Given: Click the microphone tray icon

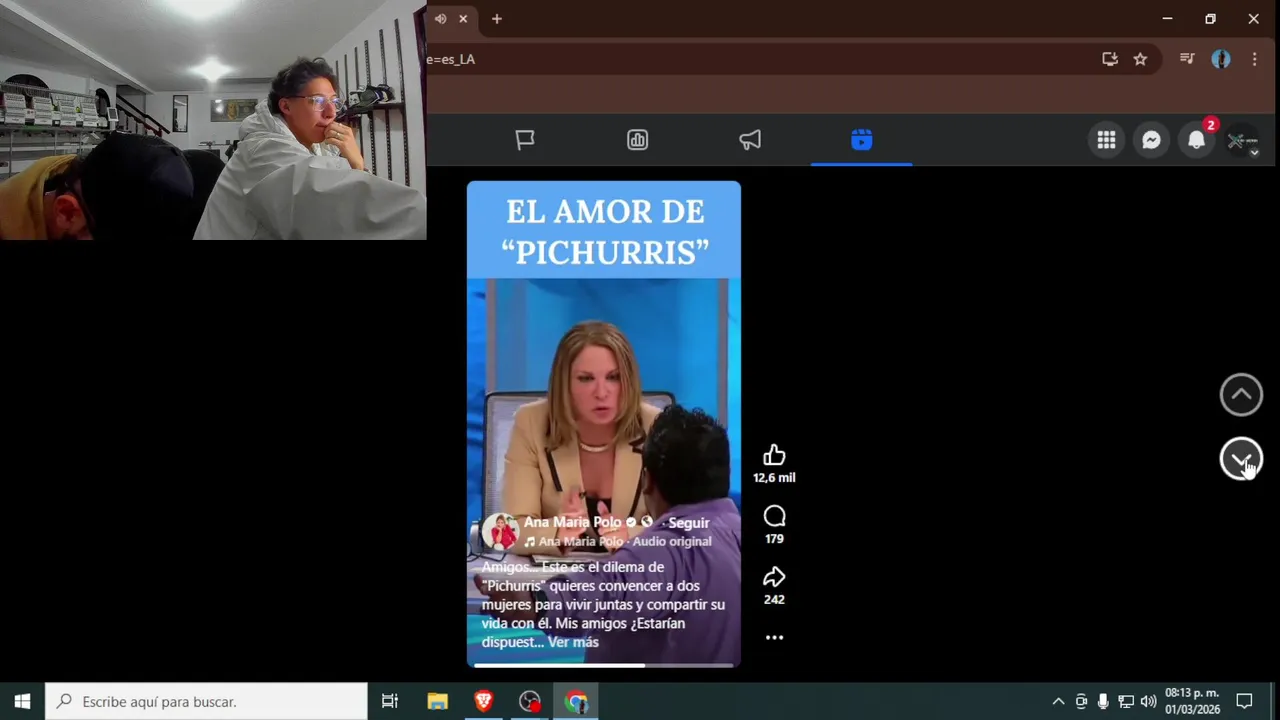Looking at the screenshot, I should coord(1103,701).
